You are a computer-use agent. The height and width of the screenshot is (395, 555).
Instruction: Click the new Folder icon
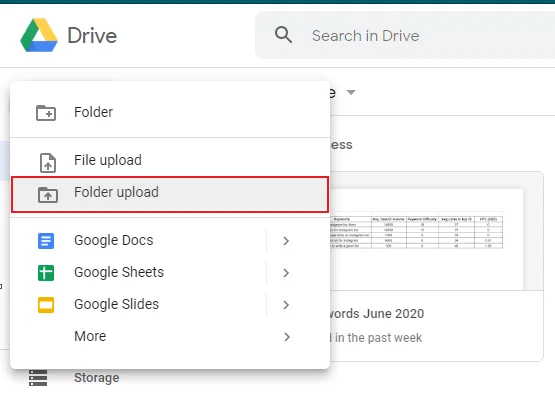pyautogui.click(x=46, y=113)
